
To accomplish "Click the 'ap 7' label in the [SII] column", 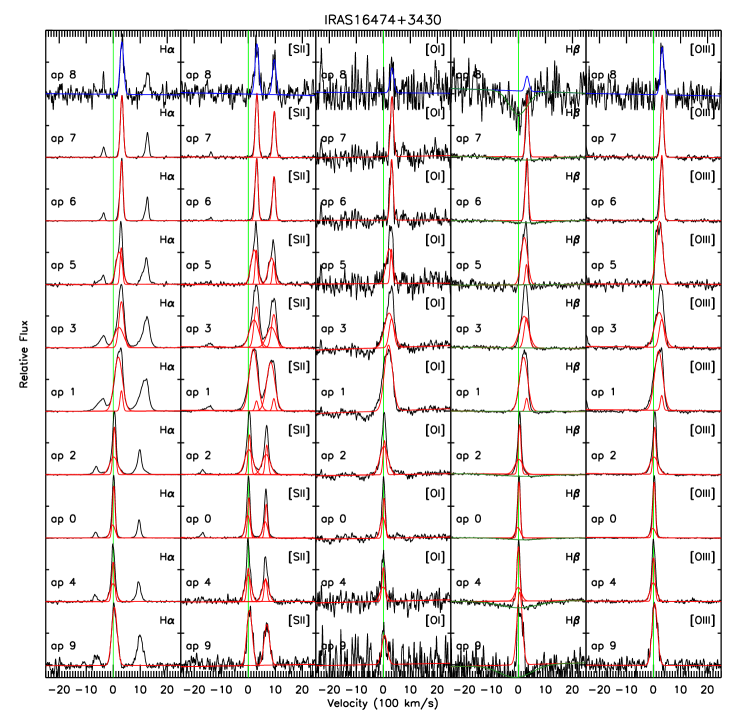I will coord(199,139).
